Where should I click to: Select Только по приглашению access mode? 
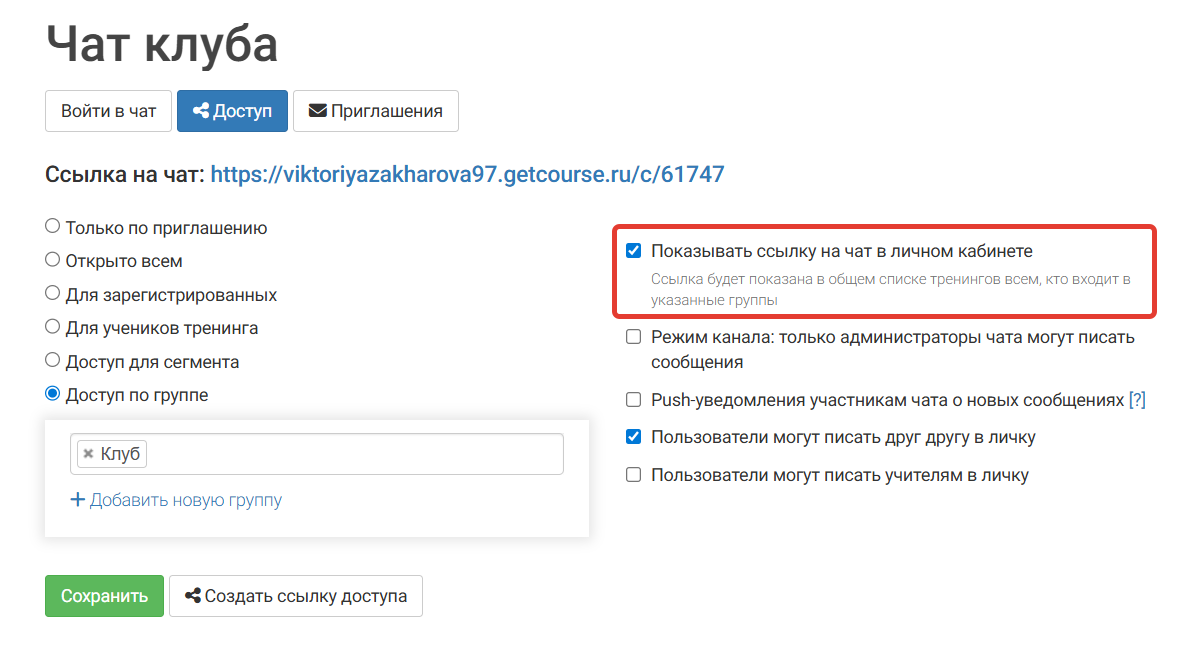[x=52, y=225]
